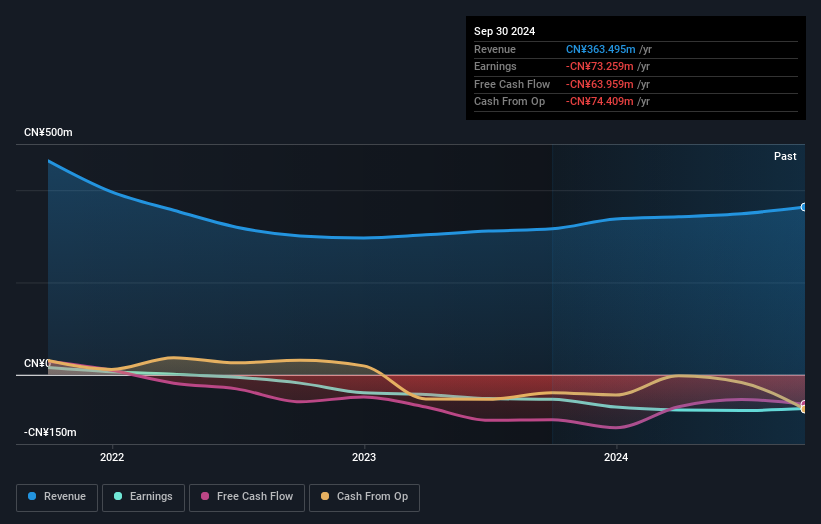Click the -CN¥73.259m earnings value

tap(600, 66)
